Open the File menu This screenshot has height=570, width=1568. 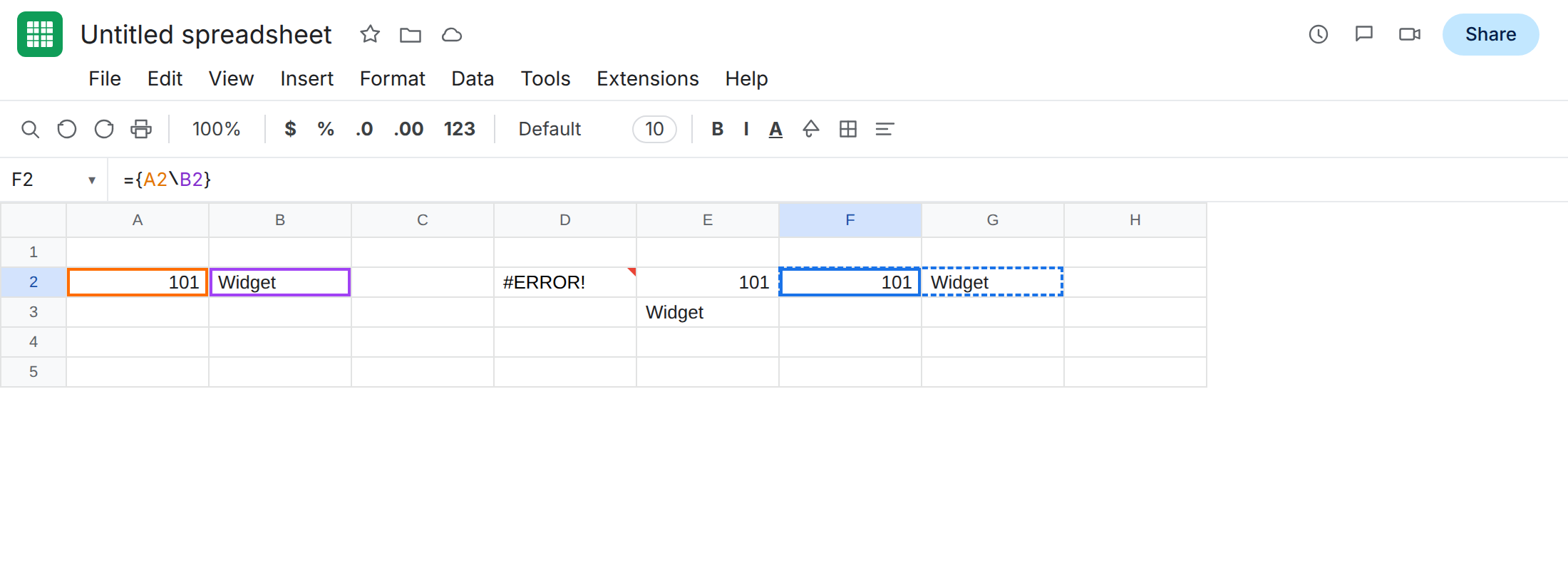(105, 78)
